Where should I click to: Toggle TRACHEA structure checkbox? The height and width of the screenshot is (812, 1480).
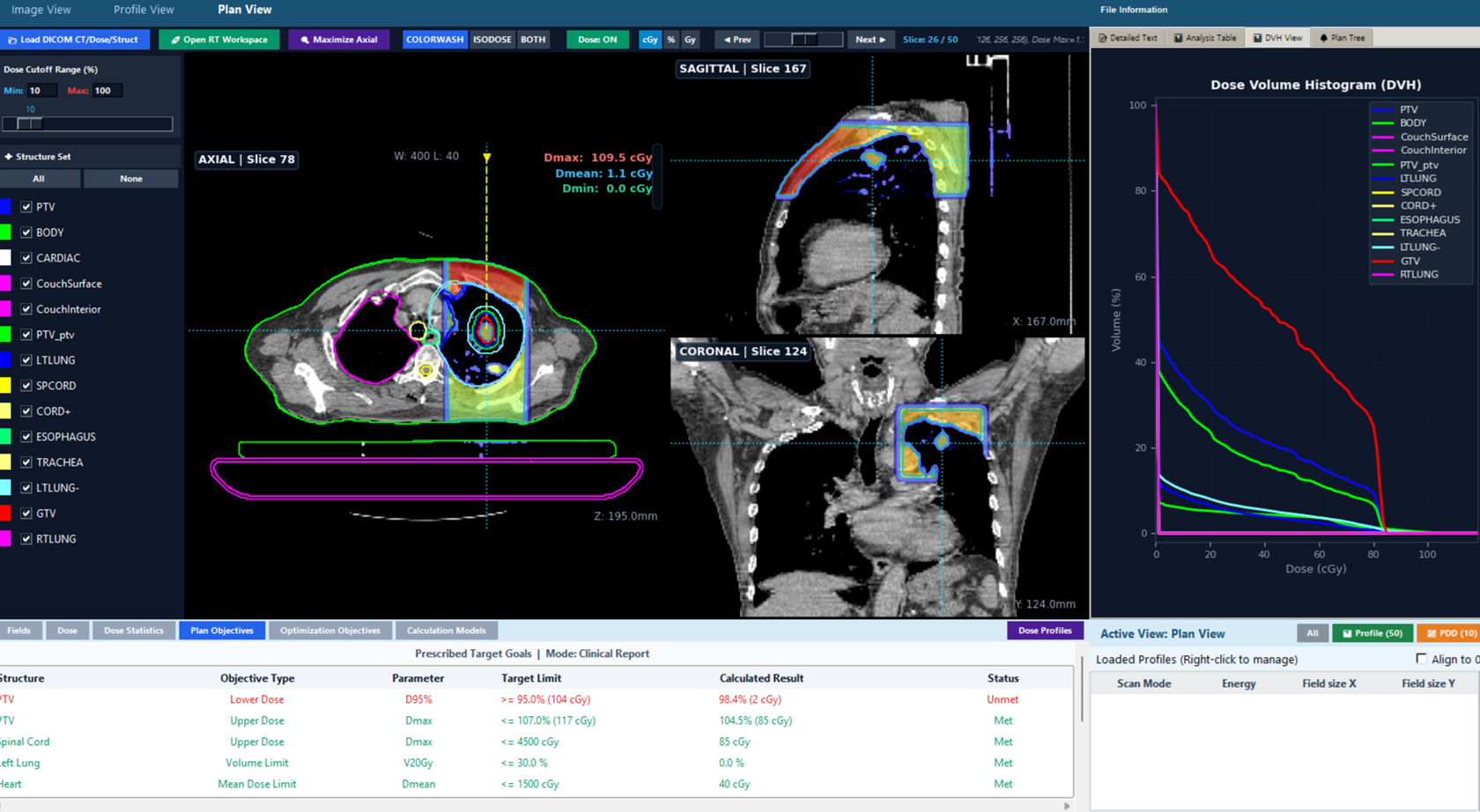pyautogui.click(x=26, y=462)
